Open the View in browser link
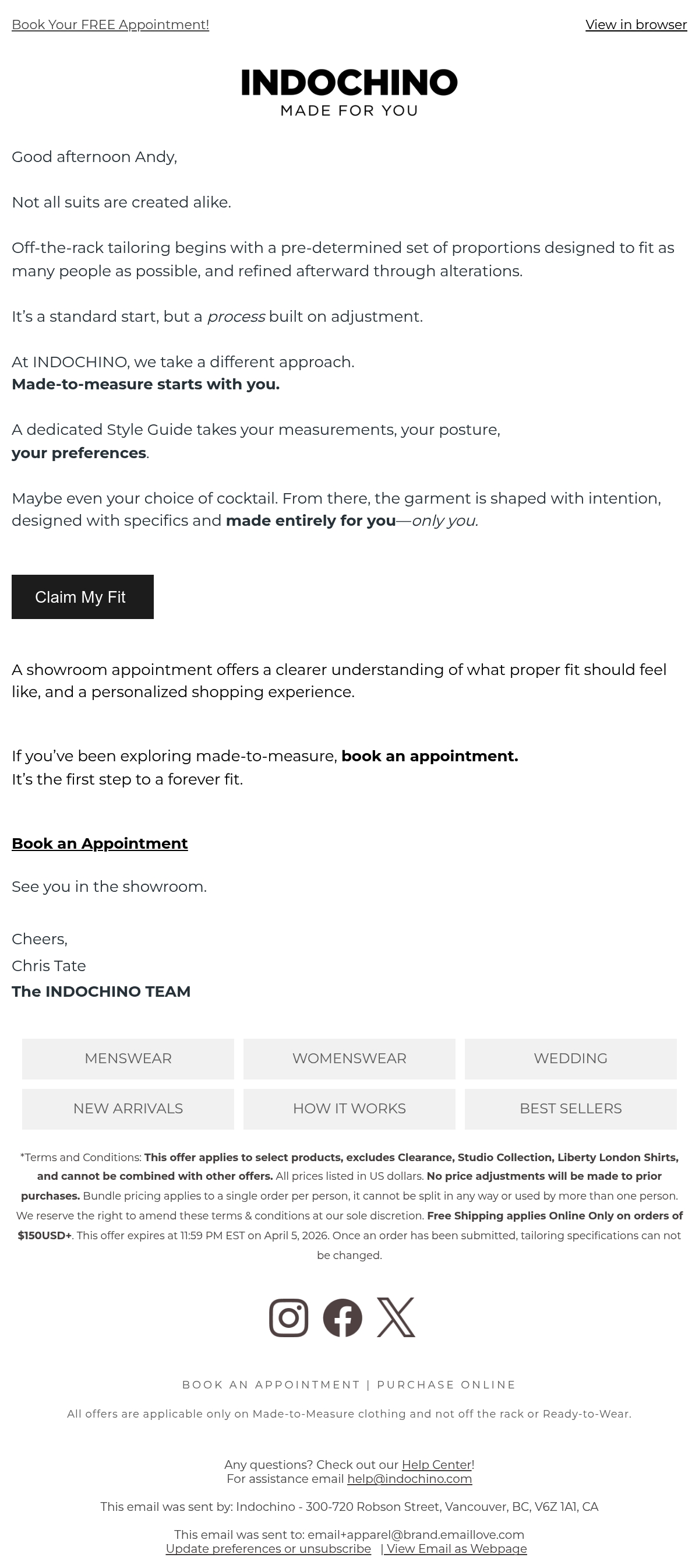The width and height of the screenshot is (699, 1568). [x=636, y=25]
